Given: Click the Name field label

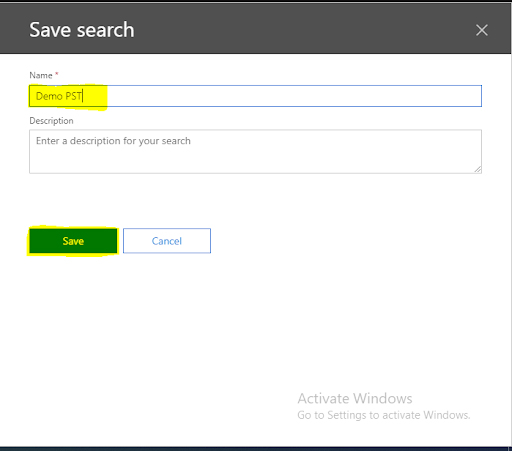Looking at the screenshot, I should tap(41, 75).
